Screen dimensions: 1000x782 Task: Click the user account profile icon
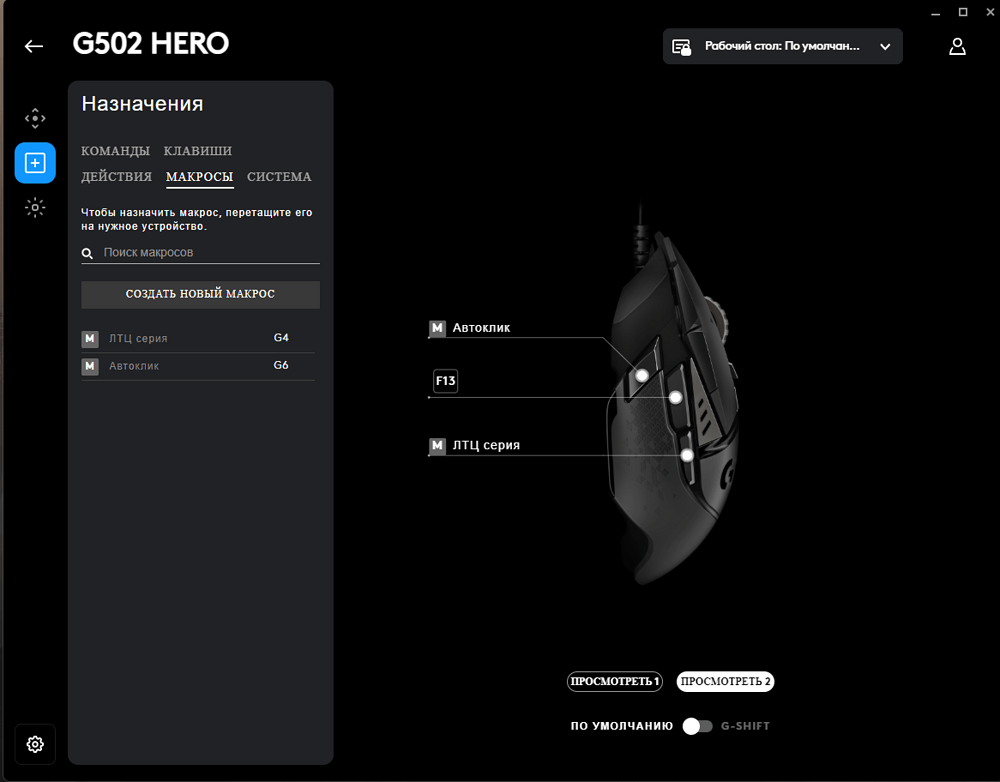click(x=957, y=46)
